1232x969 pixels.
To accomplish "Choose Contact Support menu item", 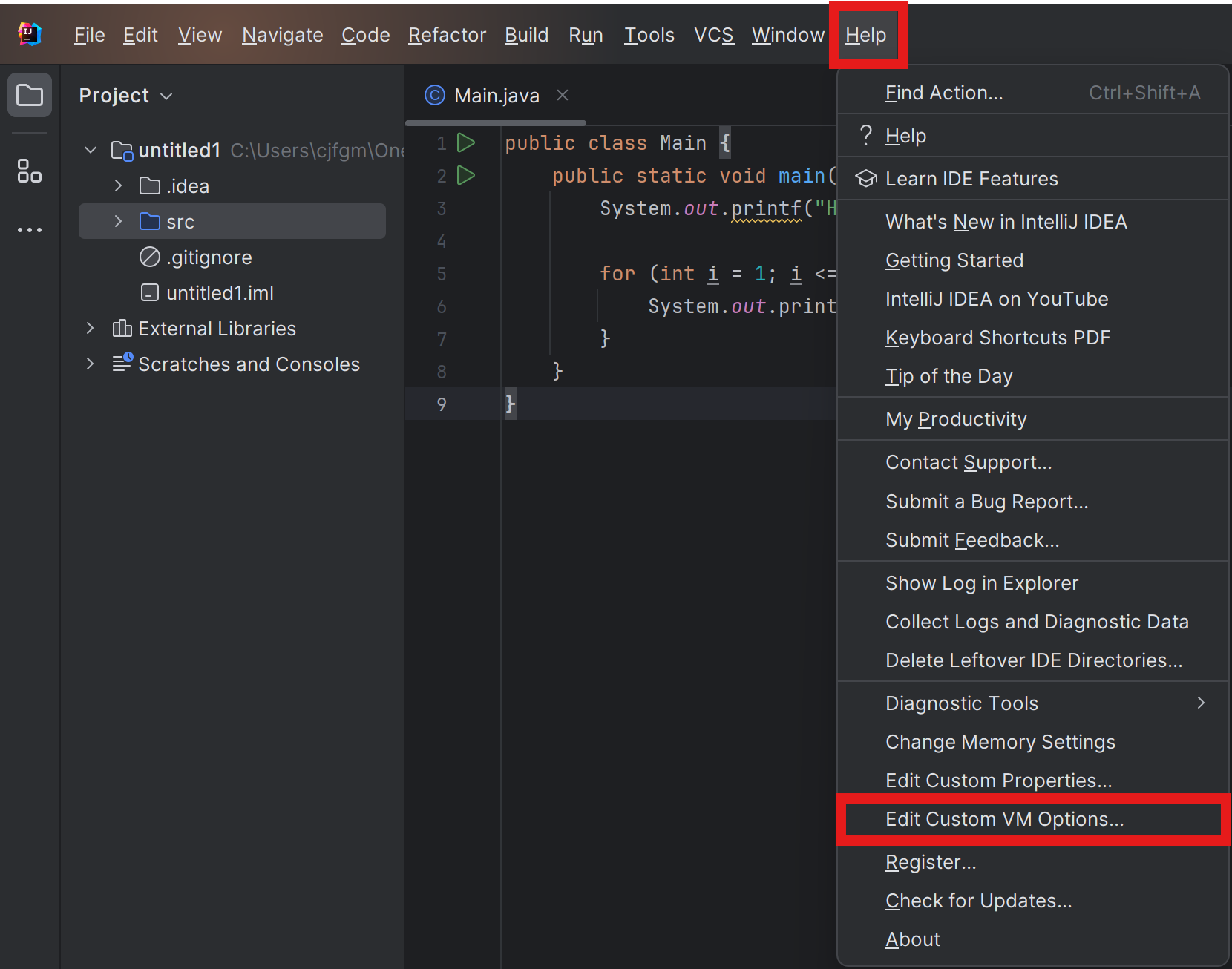I will [x=1033, y=462].
